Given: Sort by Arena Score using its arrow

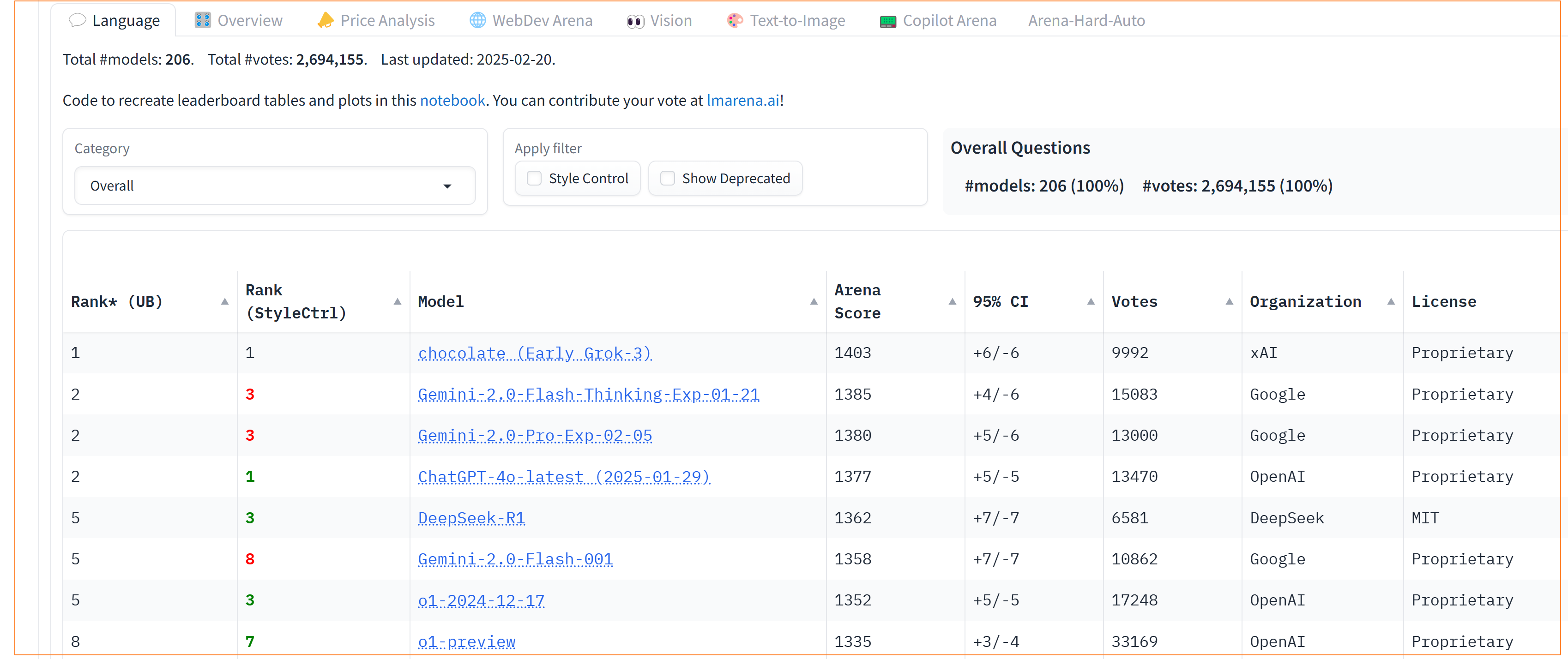Looking at the screenshot, I should pyautogui.click(x=952, y=302).
